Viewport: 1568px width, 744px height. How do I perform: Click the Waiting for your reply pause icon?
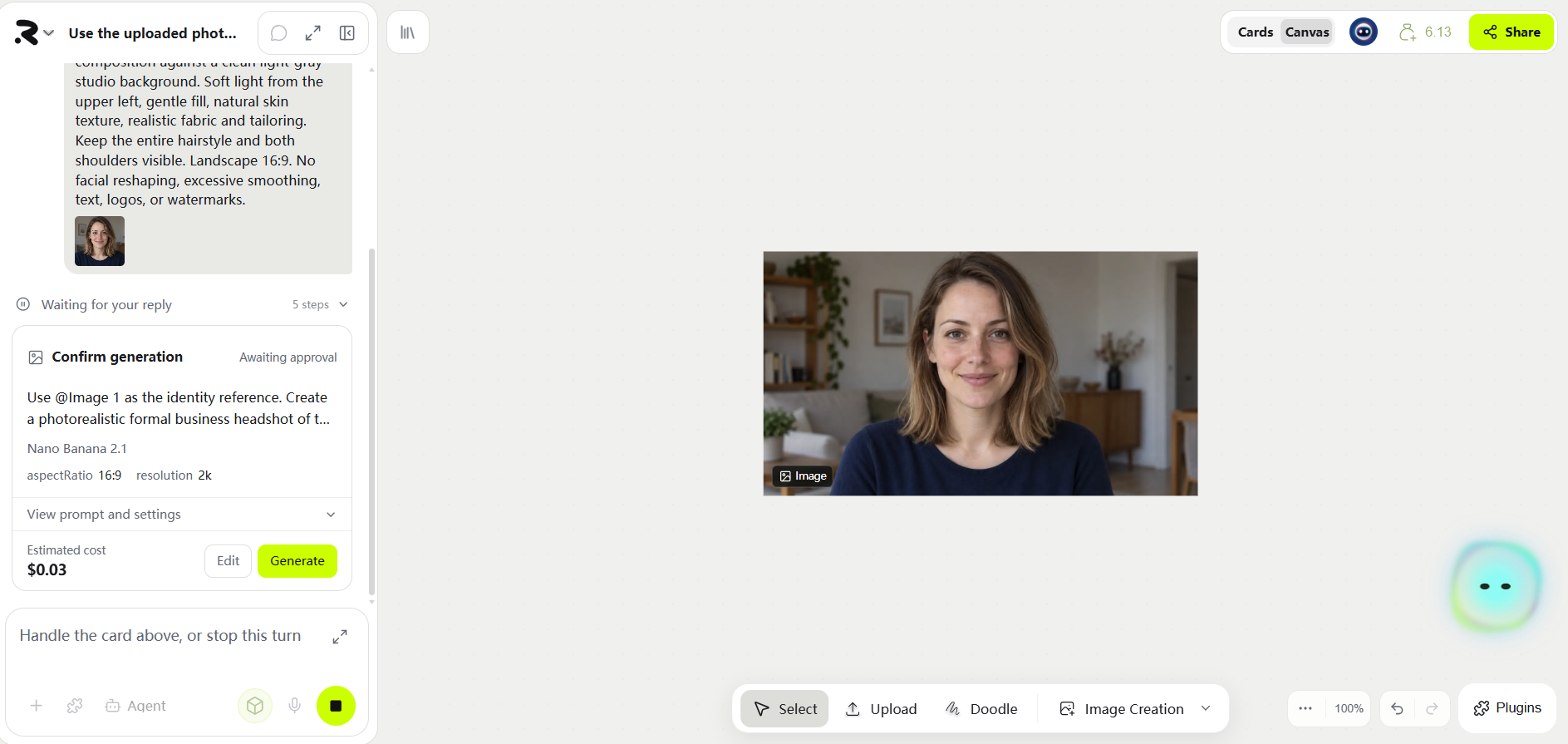tap(23, 304)
